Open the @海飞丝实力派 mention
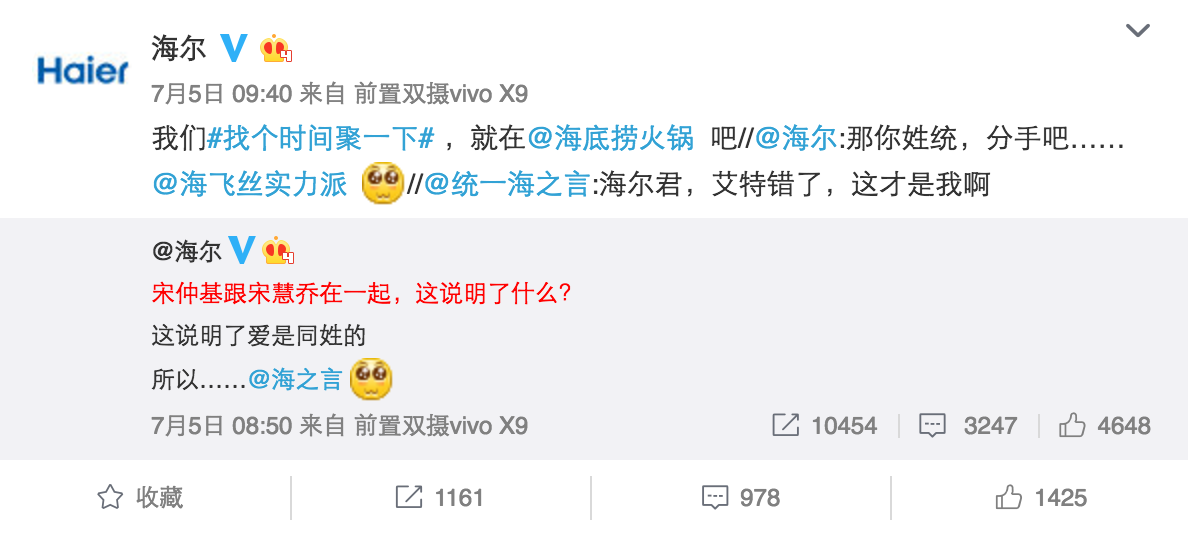This screenshot has width=1188, height=534. coord(249,185)
